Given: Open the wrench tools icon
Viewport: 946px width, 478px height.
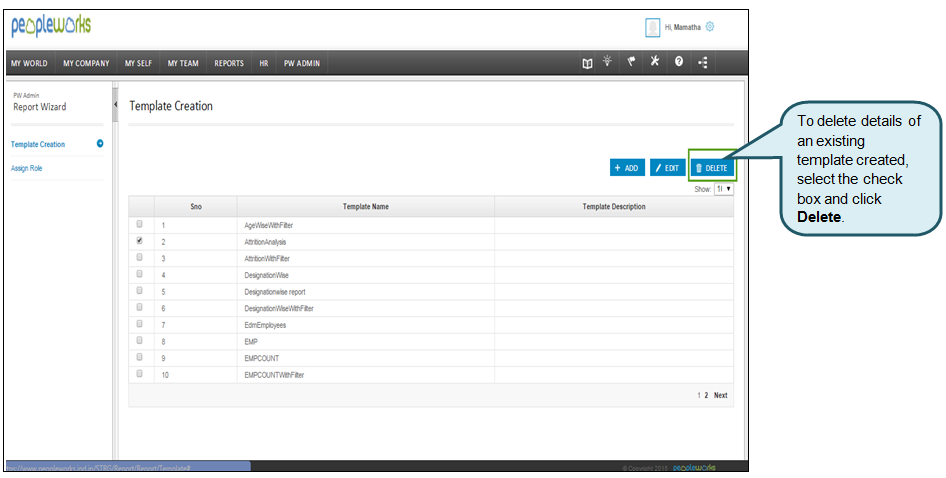Looking at the screenshot, I should [x=655, y=63].
